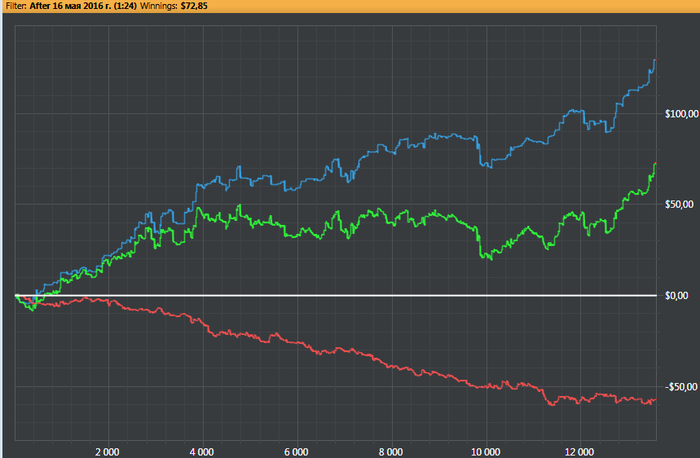Click the filter date 'After 16 мая 2016 г. (1:24)'
Screen dimensions: 700x458
83,6
